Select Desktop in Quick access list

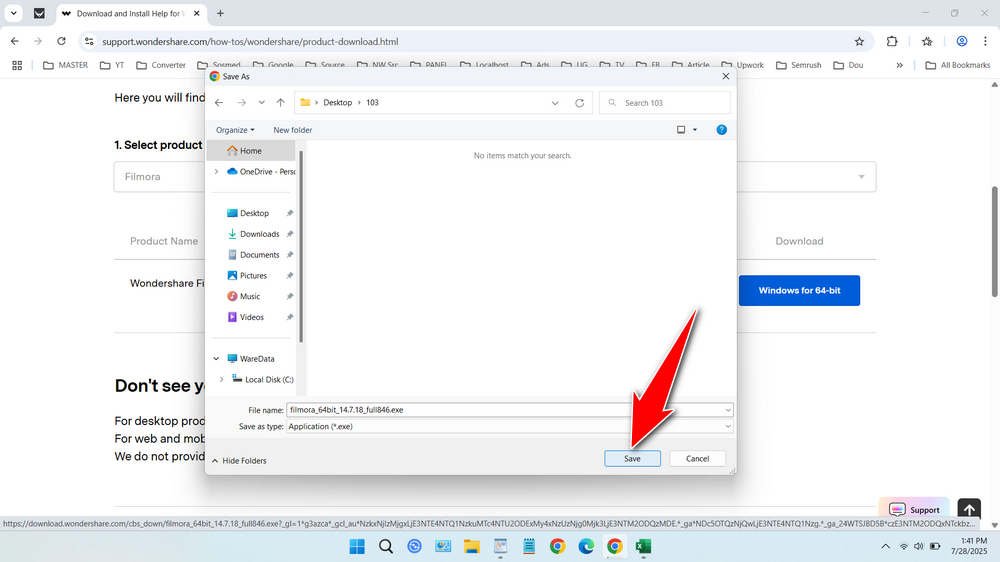click(254, 213)
